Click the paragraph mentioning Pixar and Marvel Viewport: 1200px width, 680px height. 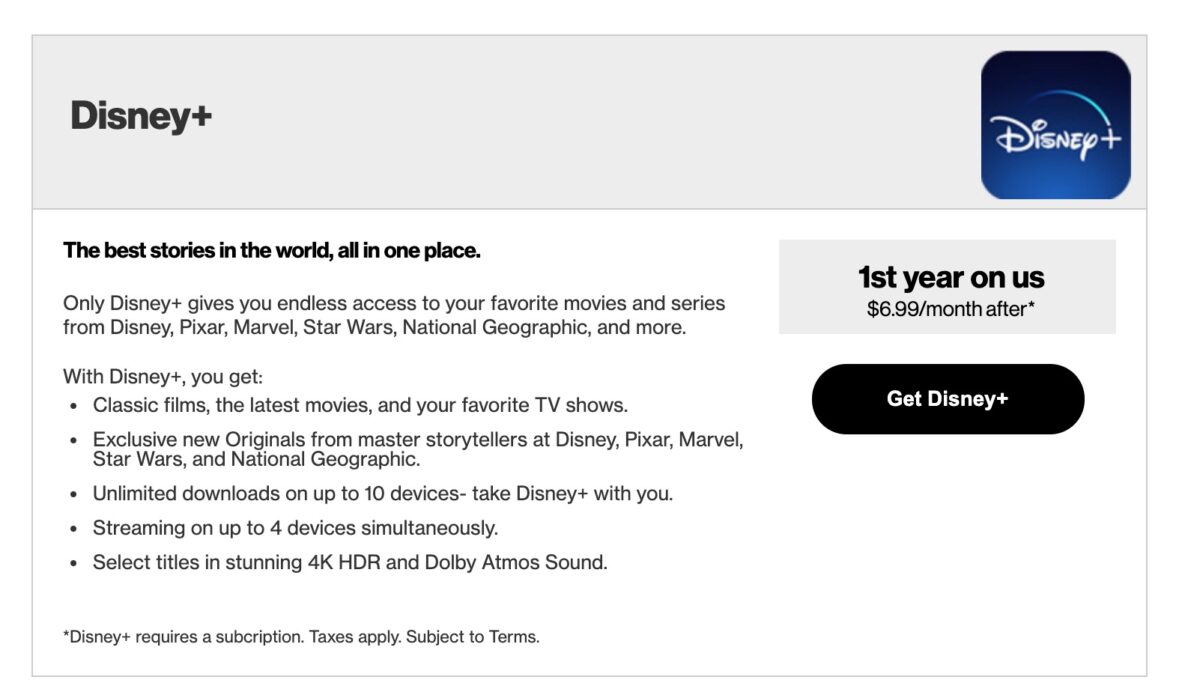click(x=395, y=312)
